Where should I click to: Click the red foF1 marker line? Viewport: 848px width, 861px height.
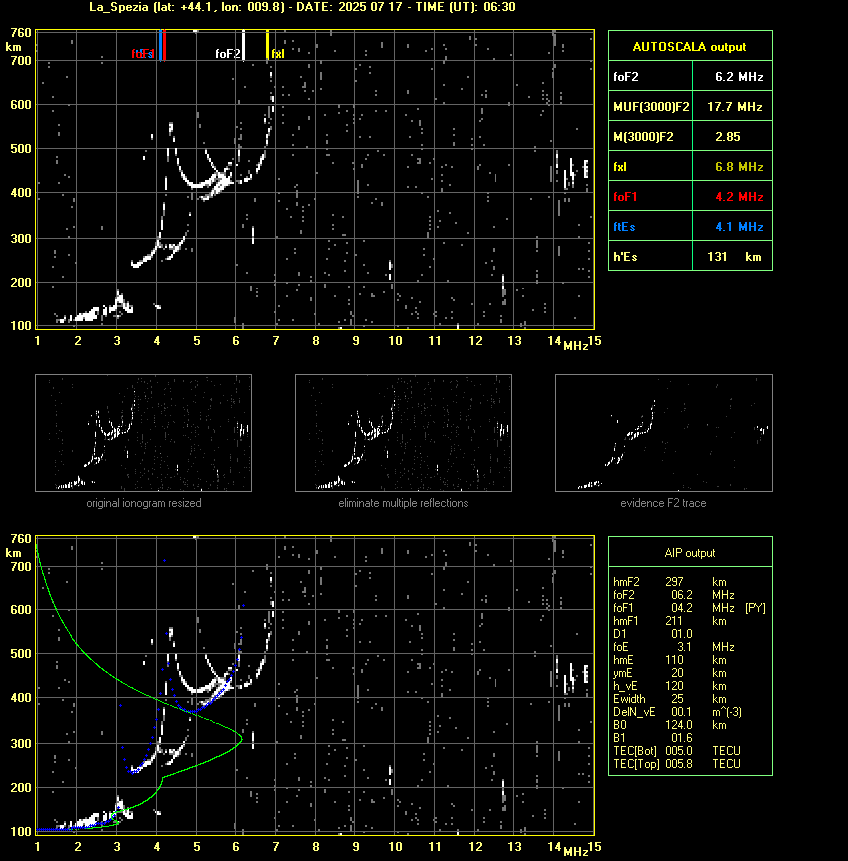[x=164, y=45]
